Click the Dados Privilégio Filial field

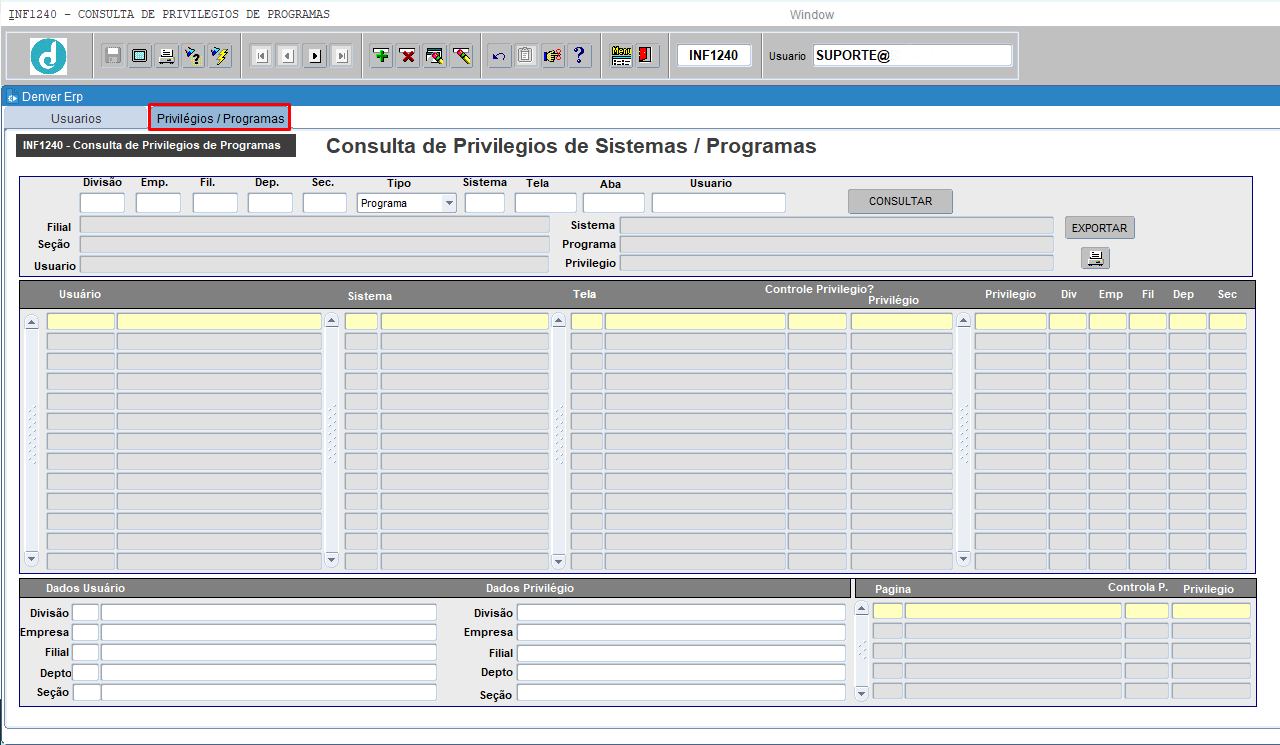tap(681, 652)
